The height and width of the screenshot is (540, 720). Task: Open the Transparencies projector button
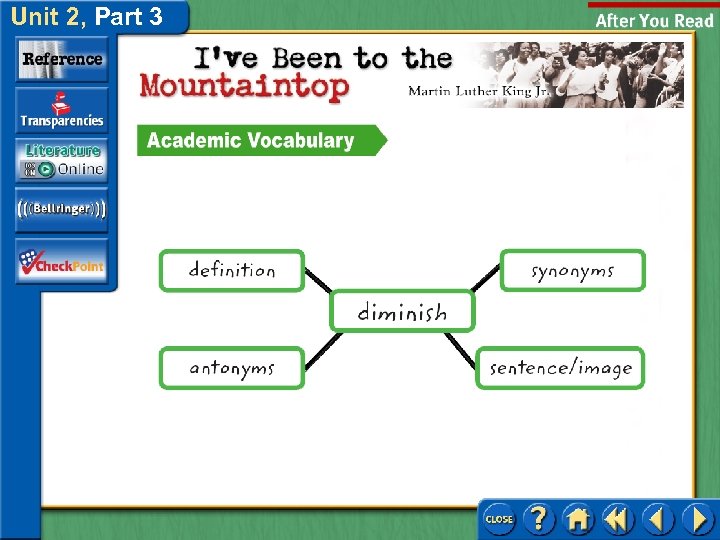coord(62,111)
